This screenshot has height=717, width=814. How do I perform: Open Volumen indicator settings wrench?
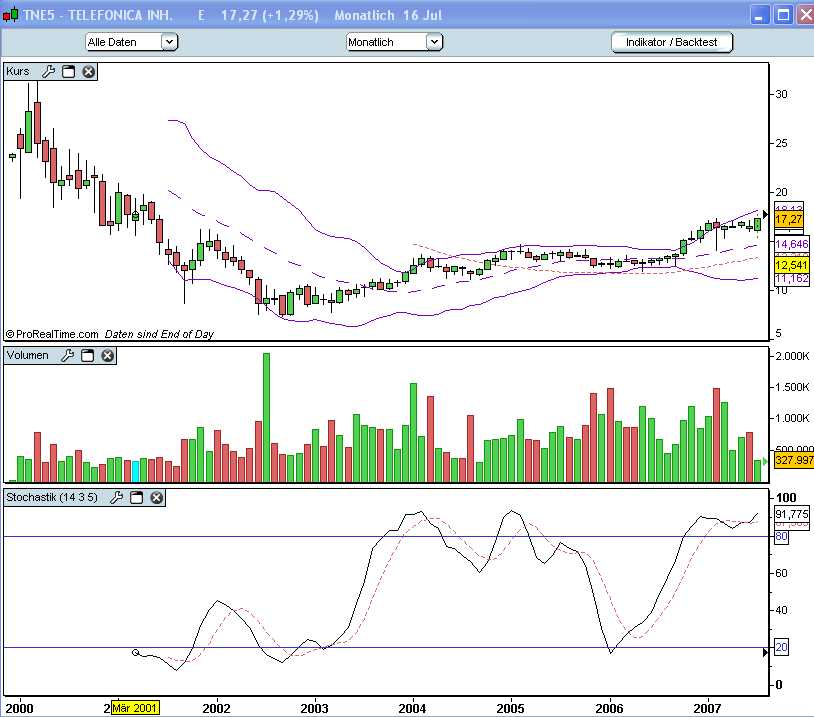click(x=68, y=355)
